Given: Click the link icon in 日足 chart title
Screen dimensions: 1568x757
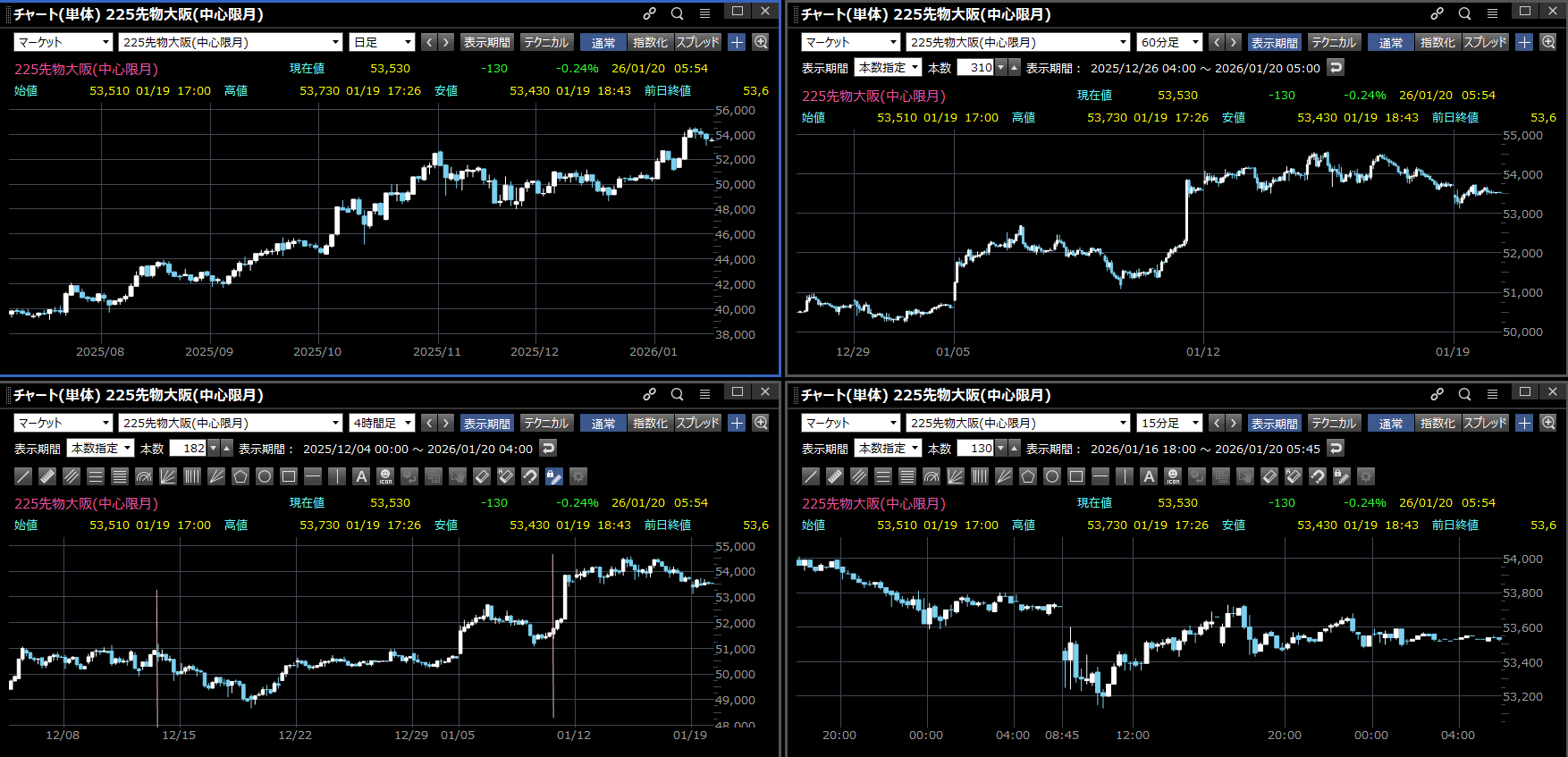Looking at the screenshot, I should click(650, 13).
